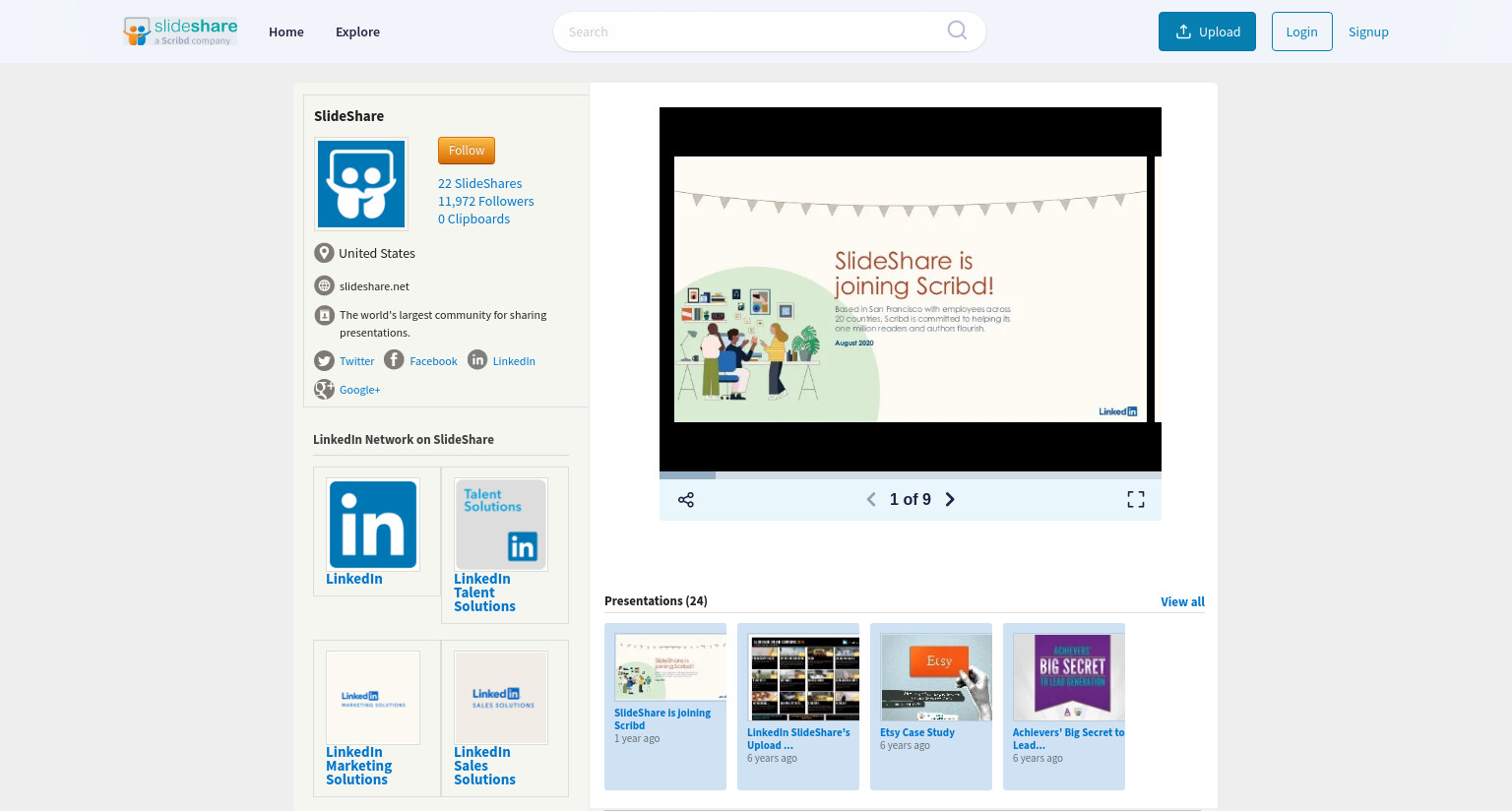The width and height of the screenshot is (1512, 811).
Task: Click the slideshare.net website link
Action: [x=374, y=286]
